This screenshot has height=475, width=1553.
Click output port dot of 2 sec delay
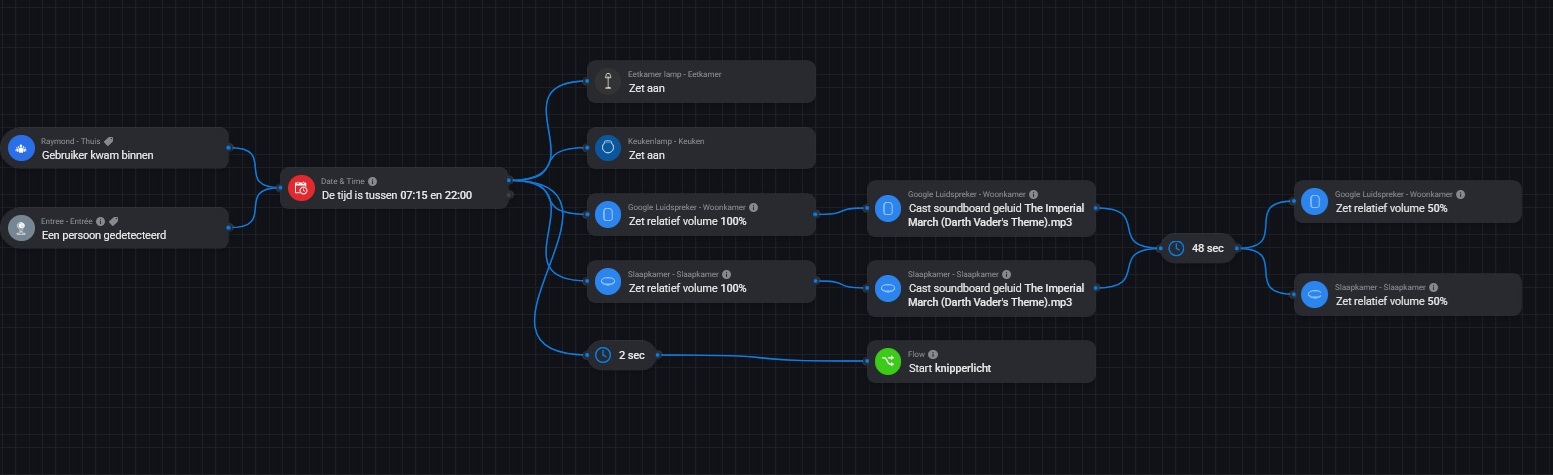click(x=658, y=354)
